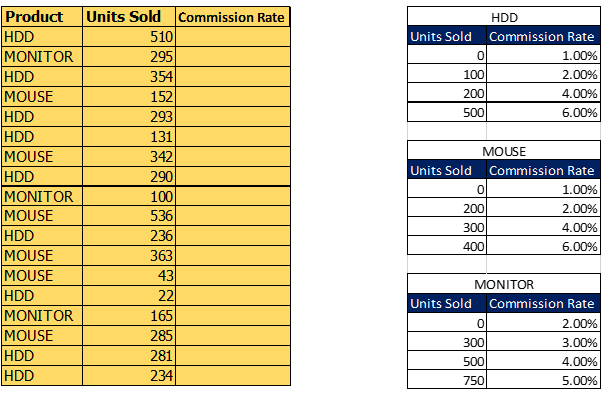Select the MONITOR cell with 295 units

pyautogui.click(x=42, y=57)
